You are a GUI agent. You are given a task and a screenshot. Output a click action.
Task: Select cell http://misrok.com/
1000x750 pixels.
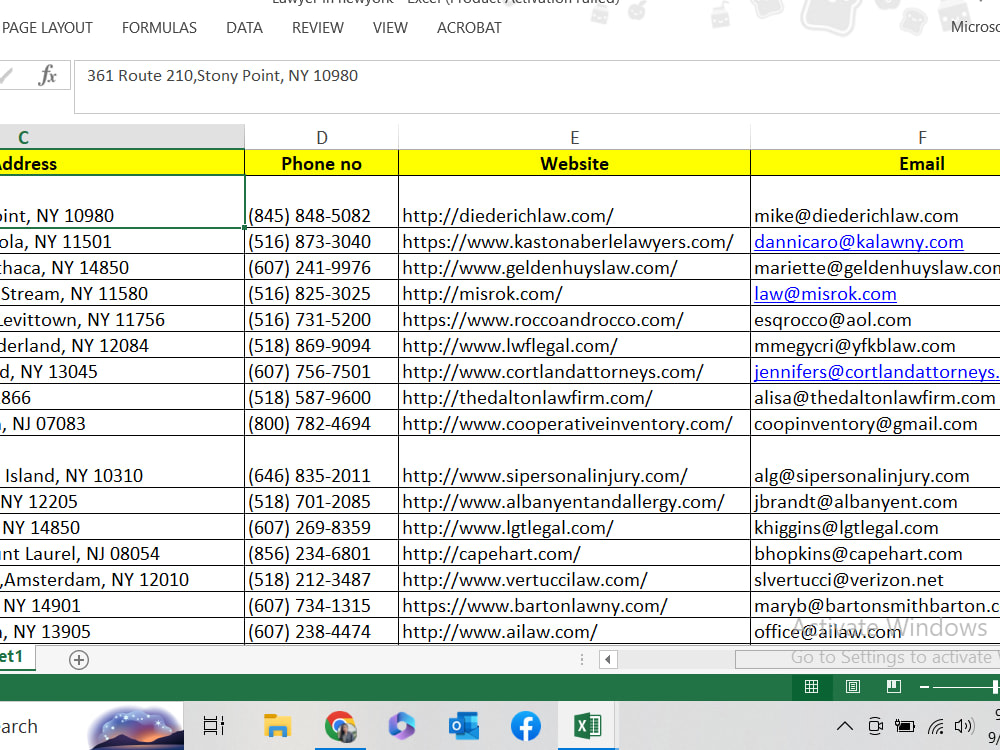tap(574, 294)
